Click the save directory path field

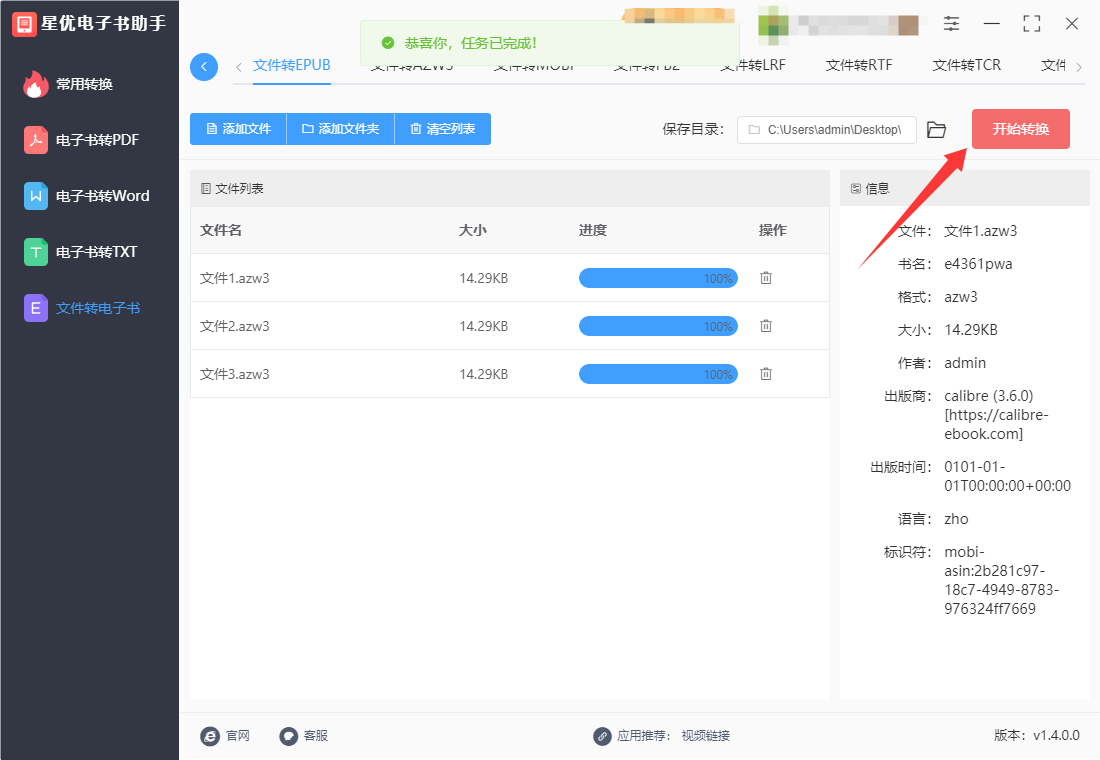(827, 130)
